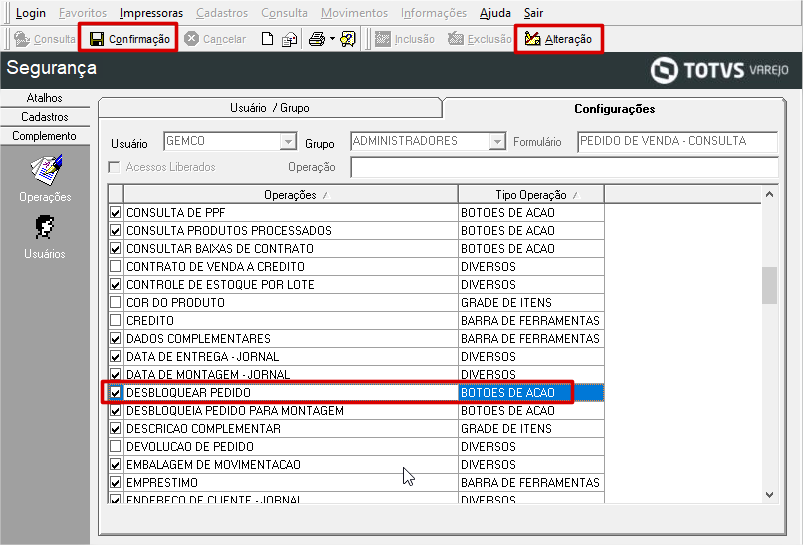Click the copy document toolbar icon
Image resolution: width=803 pixels, height=545 pixels.
coord(289,39)
